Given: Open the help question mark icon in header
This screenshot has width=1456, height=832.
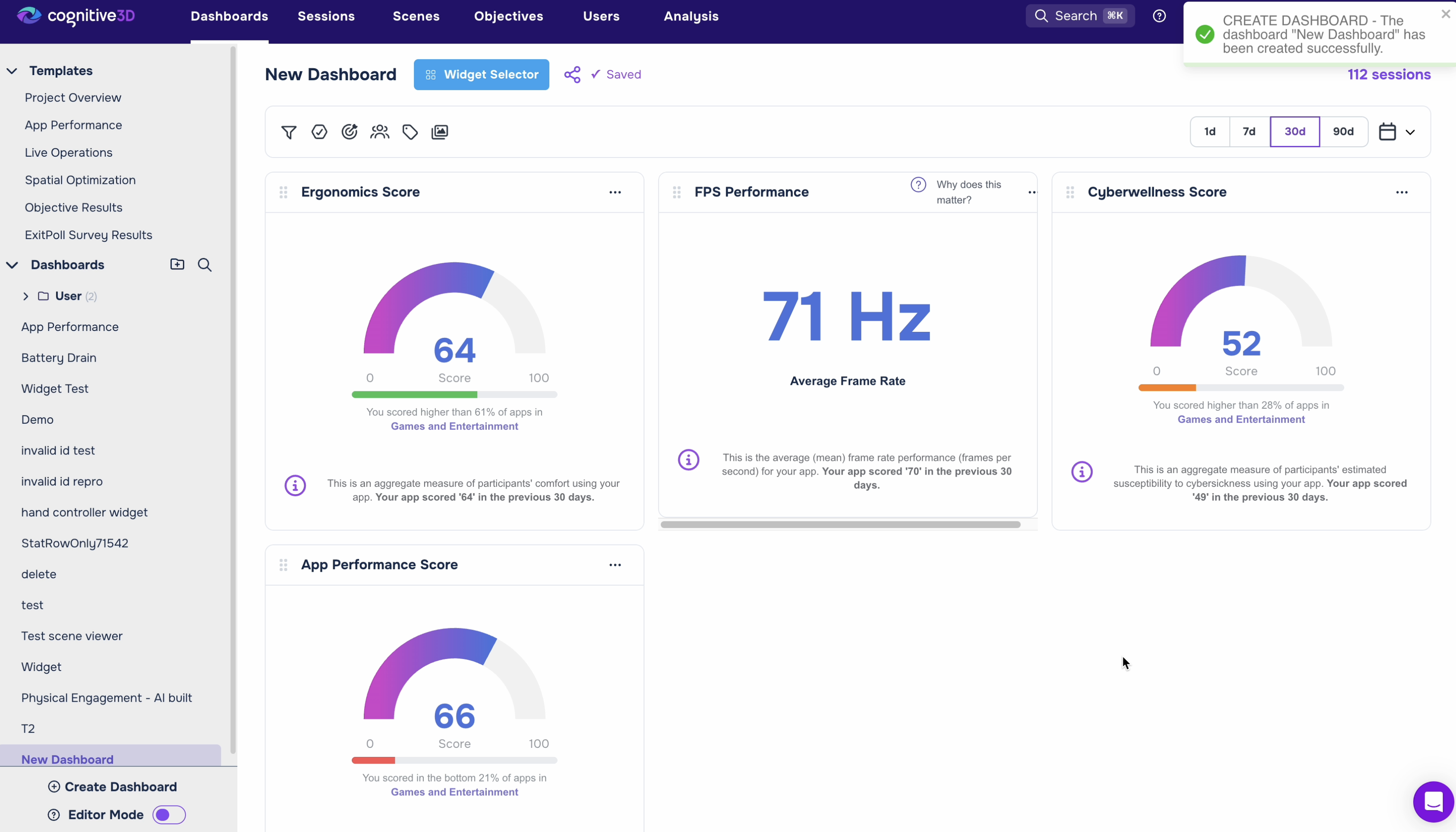Looking at the screenshot, I should click(x=1159, y=16).
